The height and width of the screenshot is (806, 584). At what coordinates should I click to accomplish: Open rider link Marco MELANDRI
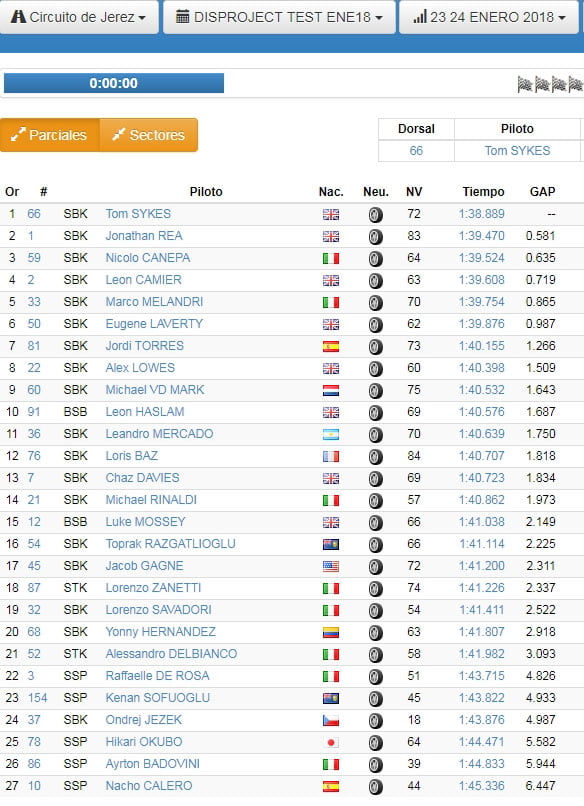point(154,302)
